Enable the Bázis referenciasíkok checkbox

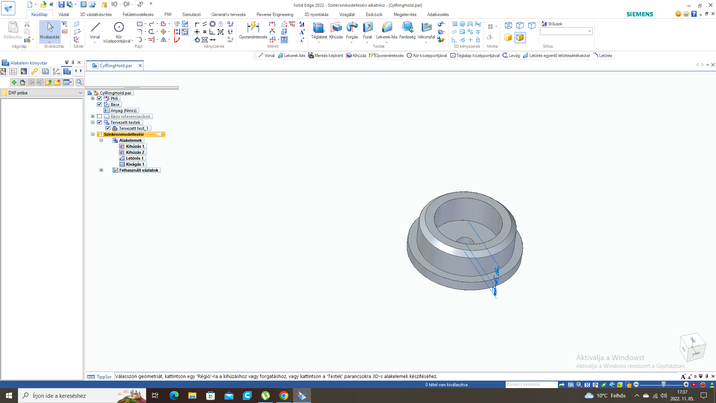(x=100, y=116)
